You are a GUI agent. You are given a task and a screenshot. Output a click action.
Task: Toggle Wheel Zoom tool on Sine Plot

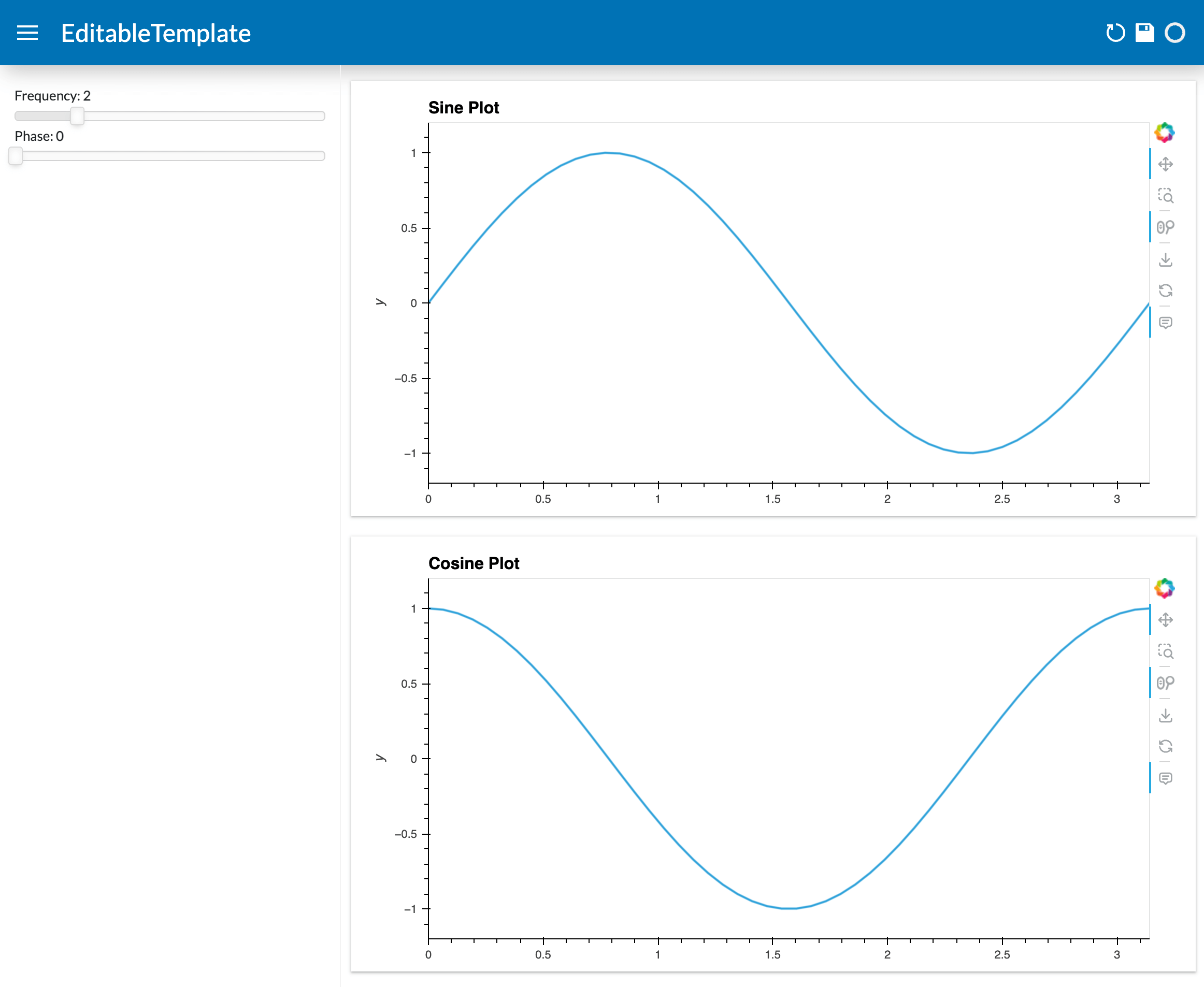click(x=1165, y=227)
